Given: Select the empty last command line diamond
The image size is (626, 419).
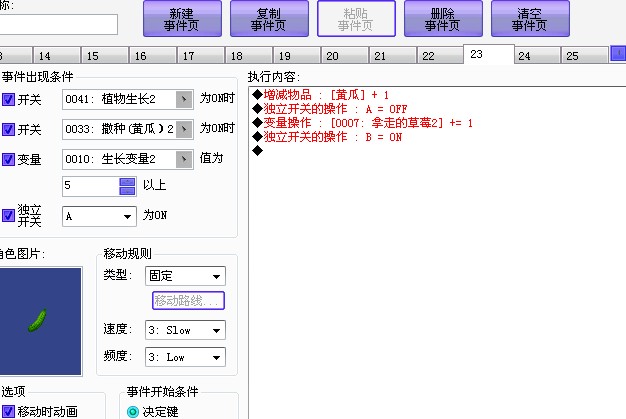Looking at the screenshot, I should tap(258, 150).
